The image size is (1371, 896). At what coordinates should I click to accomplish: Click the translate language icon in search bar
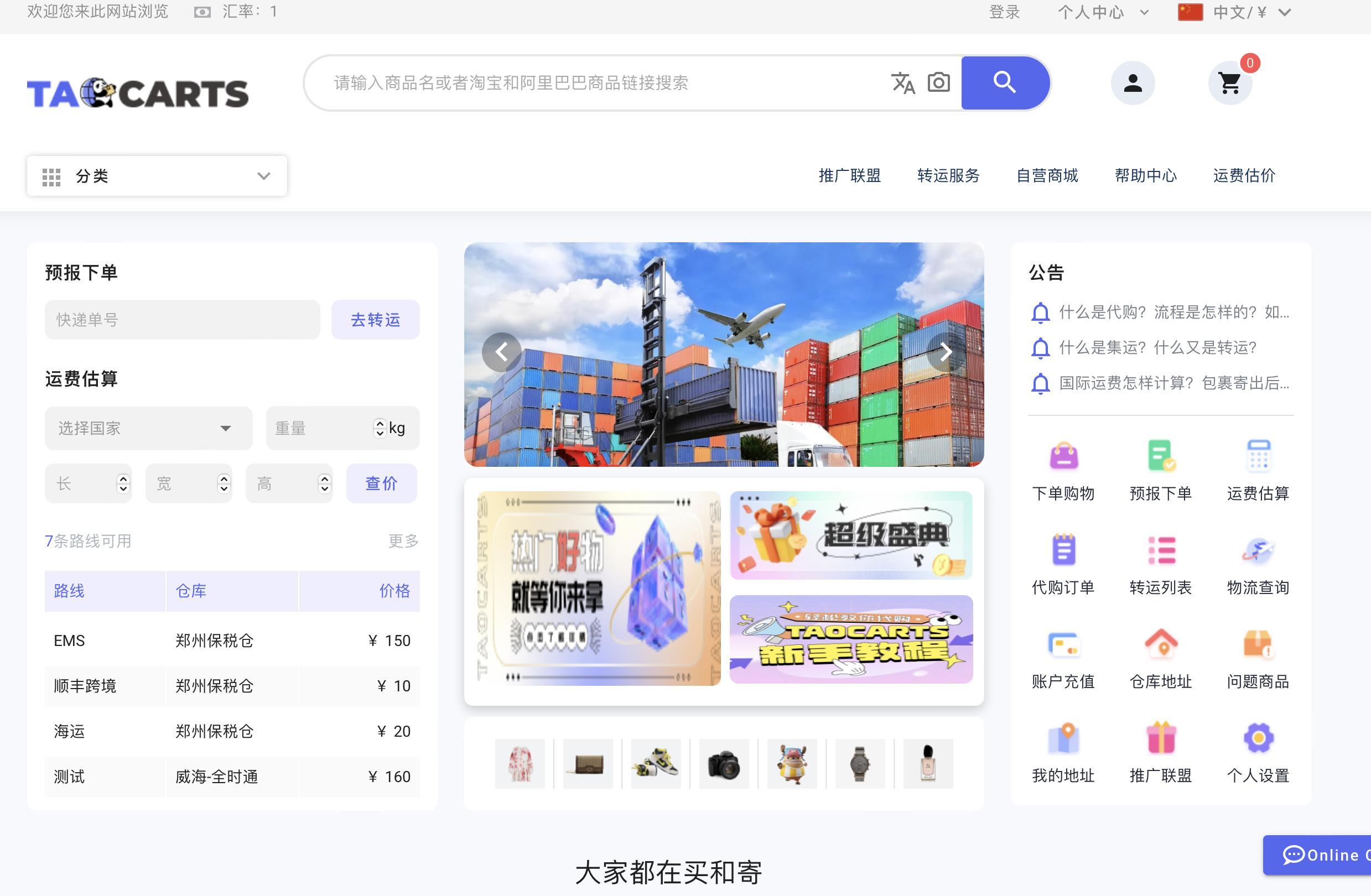[903, 84]
